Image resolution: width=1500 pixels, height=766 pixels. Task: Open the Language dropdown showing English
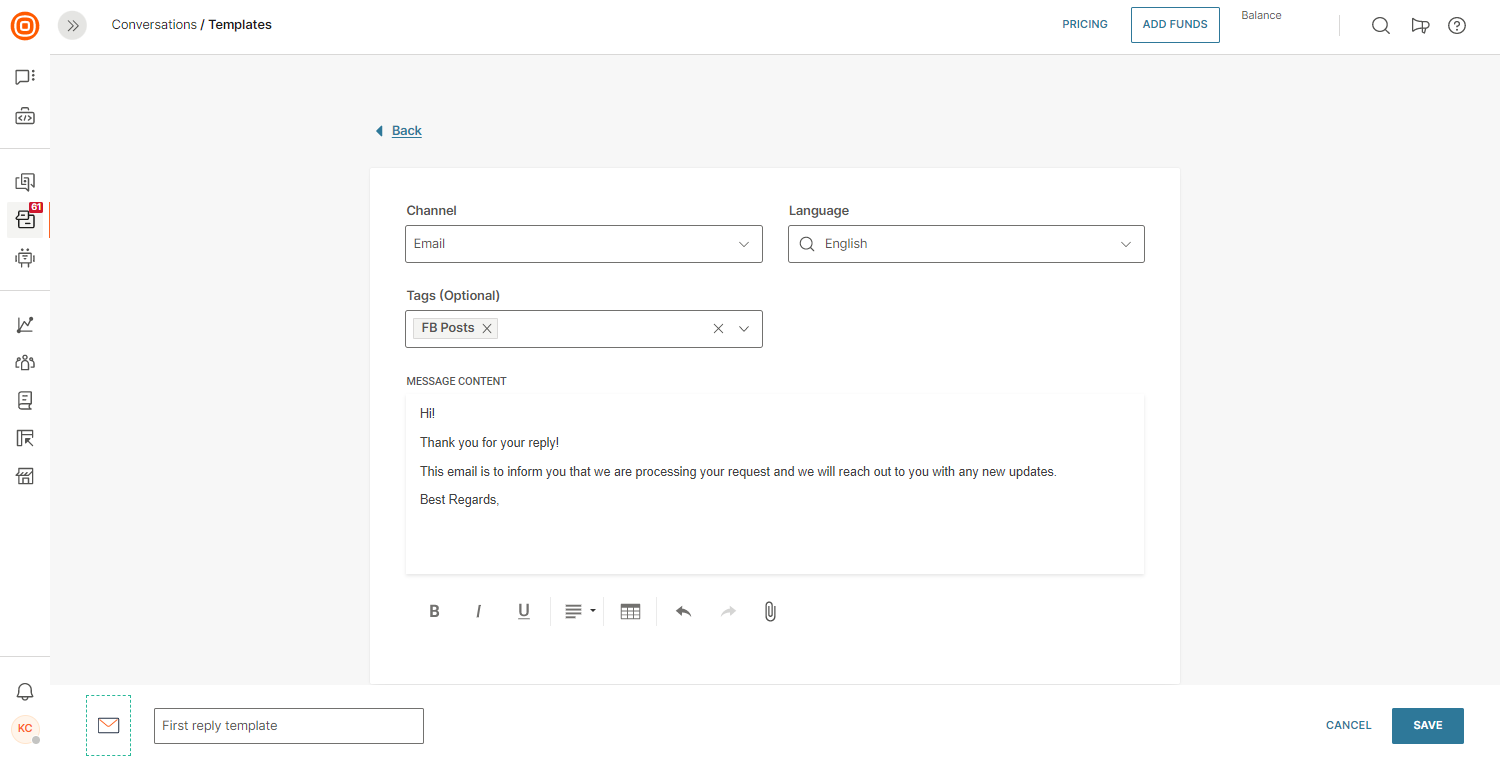click(x=966, y=244)
